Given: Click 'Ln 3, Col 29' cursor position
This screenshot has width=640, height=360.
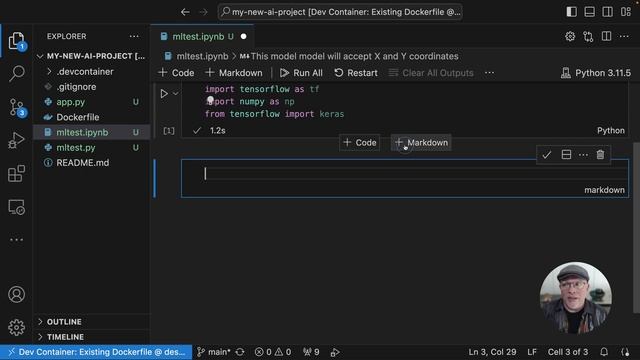Looking at the screenshot, I should [x=492, y=352].
